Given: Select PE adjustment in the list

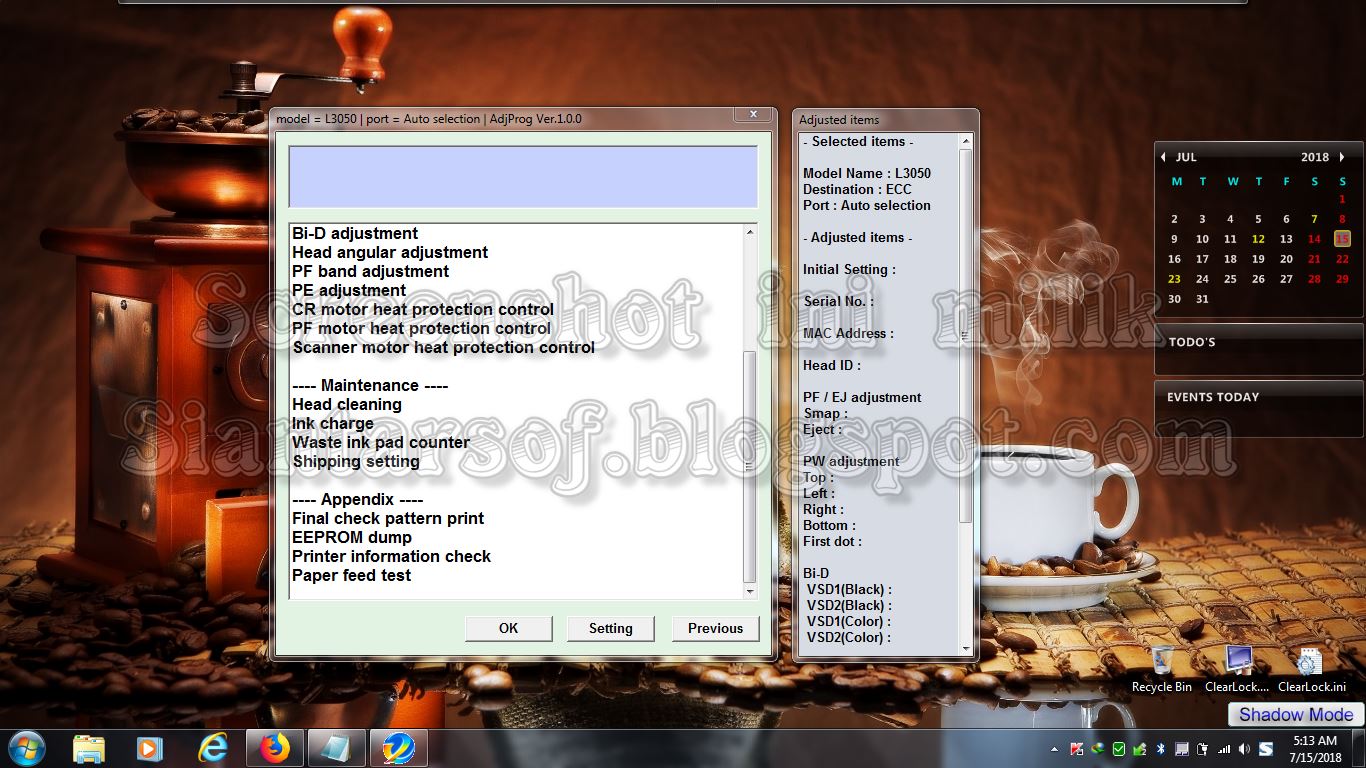Looking at the screenshot, I should click(x=349, y=290).
